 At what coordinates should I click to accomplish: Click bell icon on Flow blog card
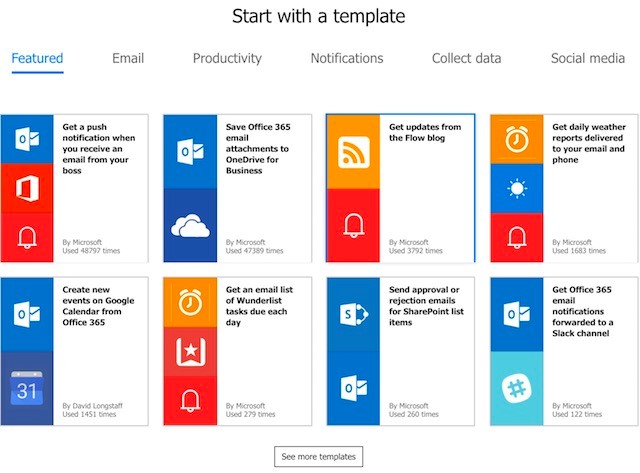[x=353, y=225]
